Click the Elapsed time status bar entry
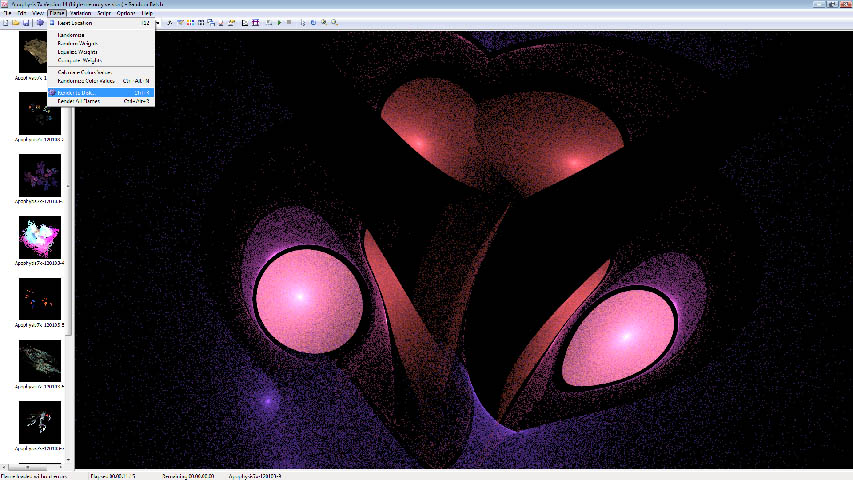Image resolution: width=853 pixels, height=480 pixels. pyautogui.click(x=113, y=476)
